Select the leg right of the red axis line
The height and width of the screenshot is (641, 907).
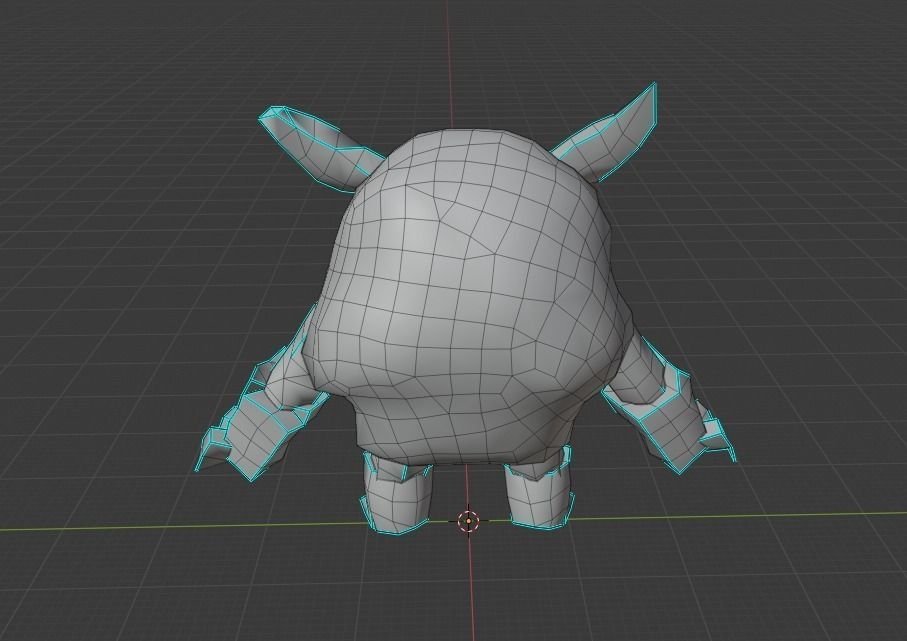click(x=538, y=489)
